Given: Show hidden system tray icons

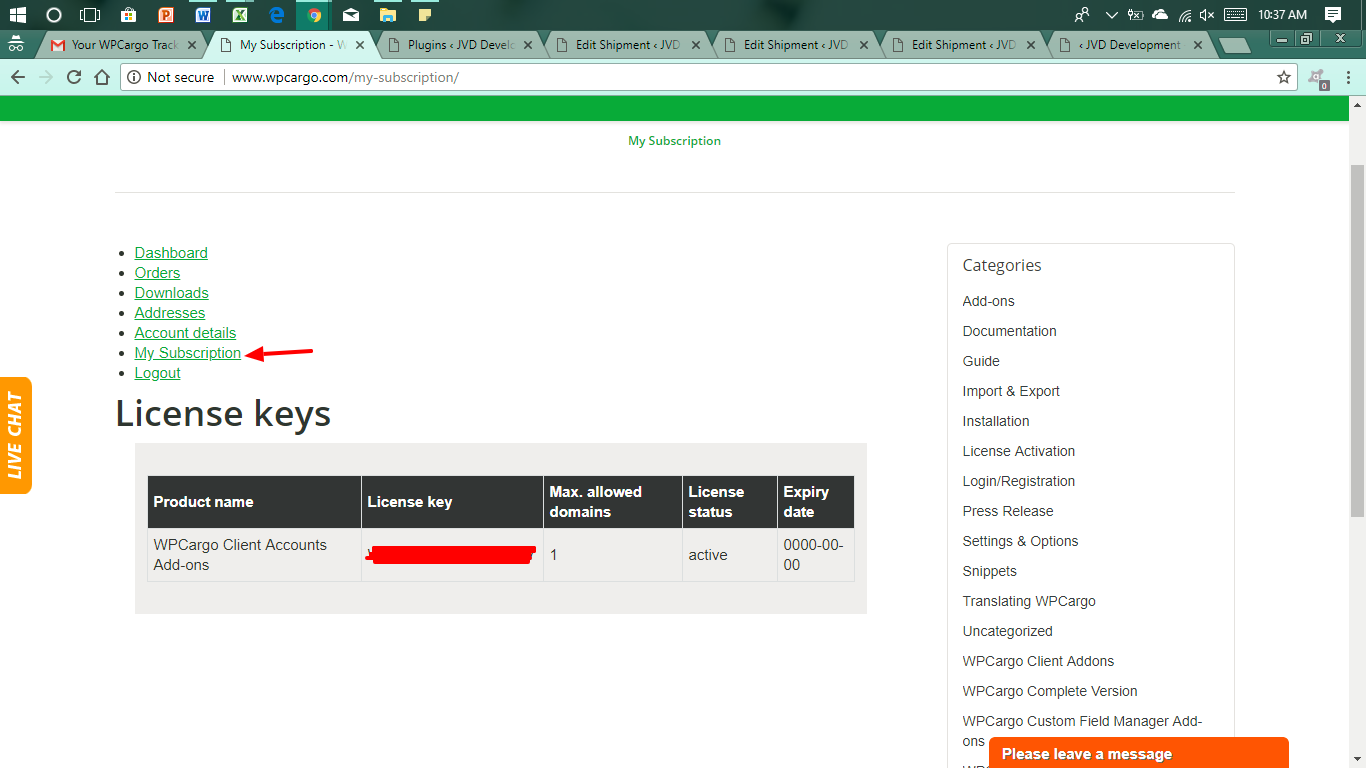Looking at the screenshot, I should tap(1112, 15).
